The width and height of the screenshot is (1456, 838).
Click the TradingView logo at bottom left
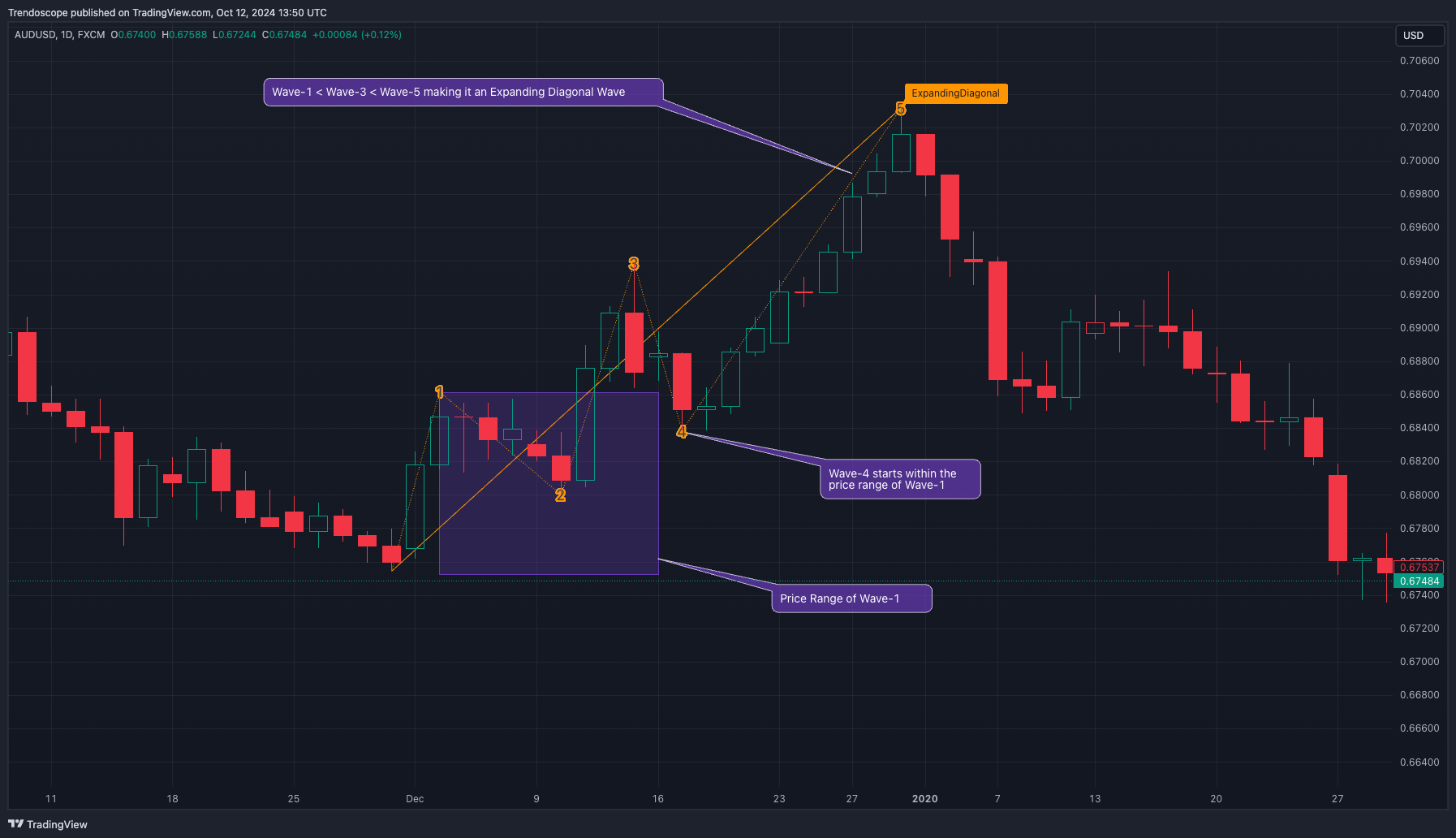coord(48,824)
